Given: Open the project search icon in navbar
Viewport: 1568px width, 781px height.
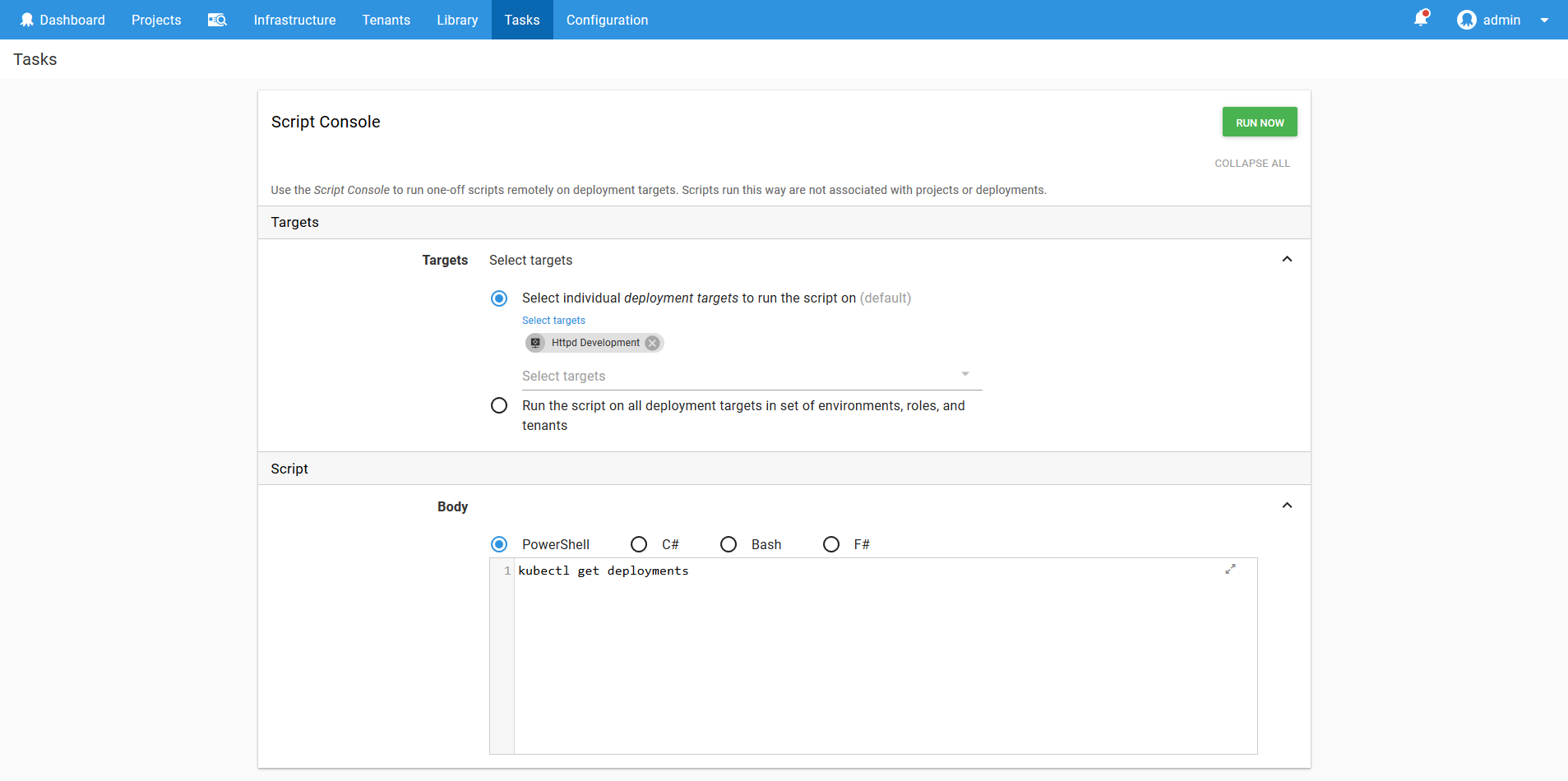Looking at the screenshot, I should [x=217, y=20].
